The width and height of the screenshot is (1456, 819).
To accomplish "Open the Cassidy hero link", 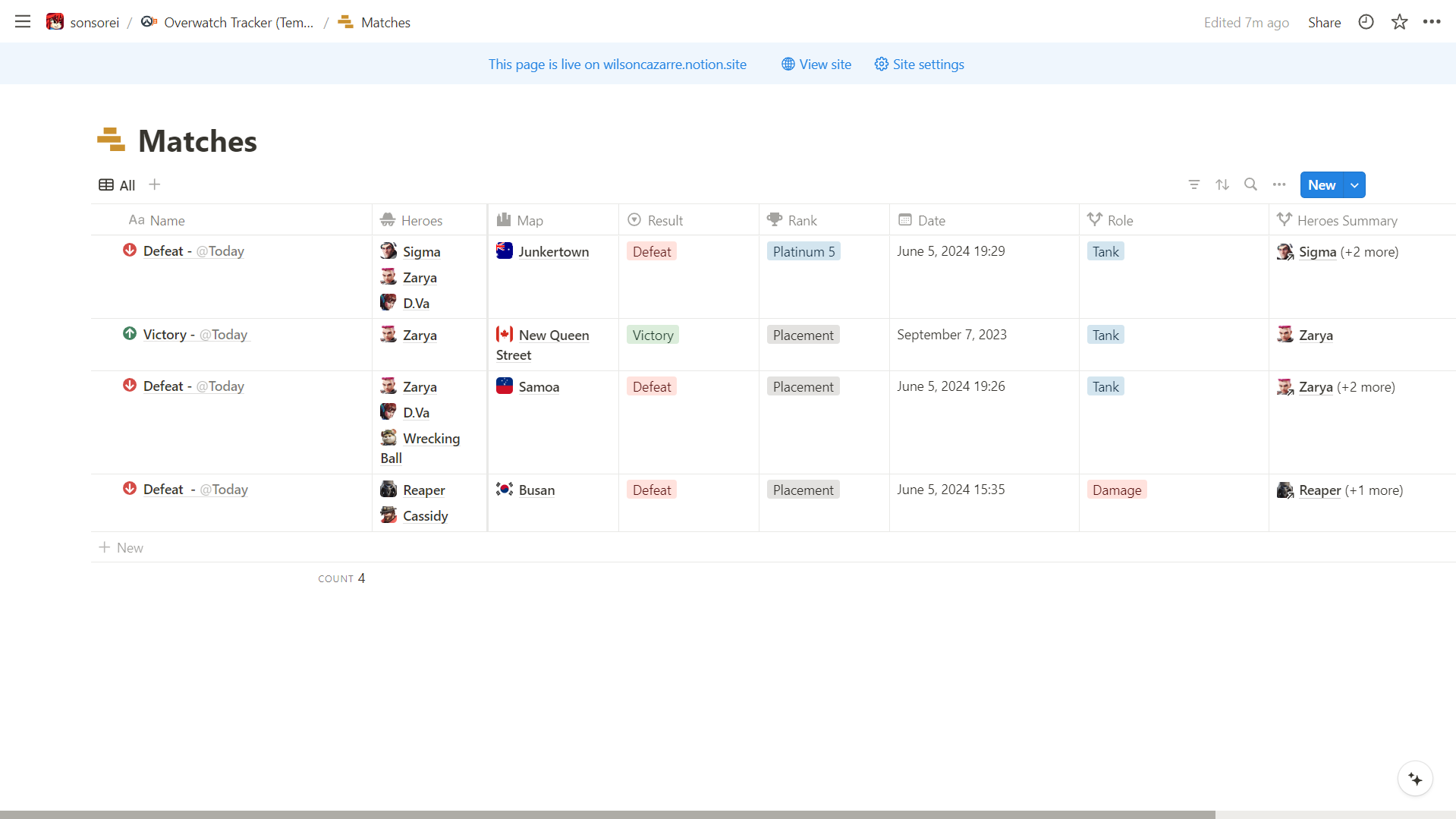I will pyautogui.click(x=414, y=515).
